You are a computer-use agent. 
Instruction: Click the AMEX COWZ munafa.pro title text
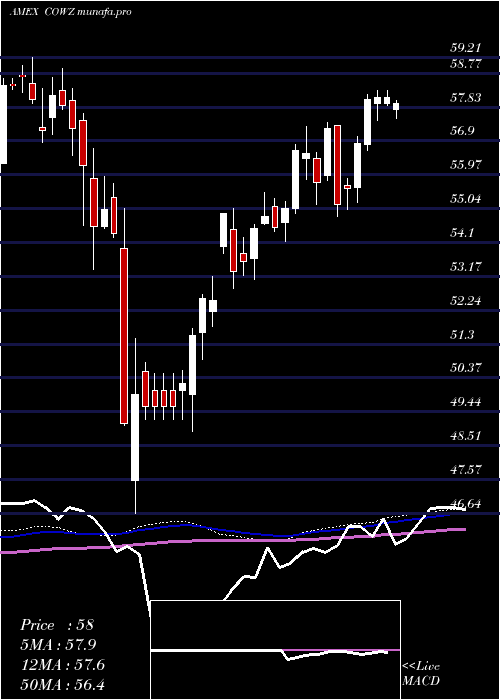(70, 12)
